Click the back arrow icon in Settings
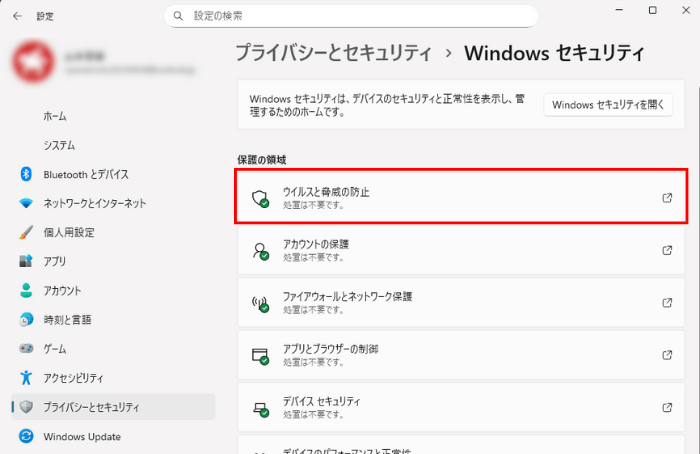This screenshot has width=700, height=454. click(x=17, y=16)
